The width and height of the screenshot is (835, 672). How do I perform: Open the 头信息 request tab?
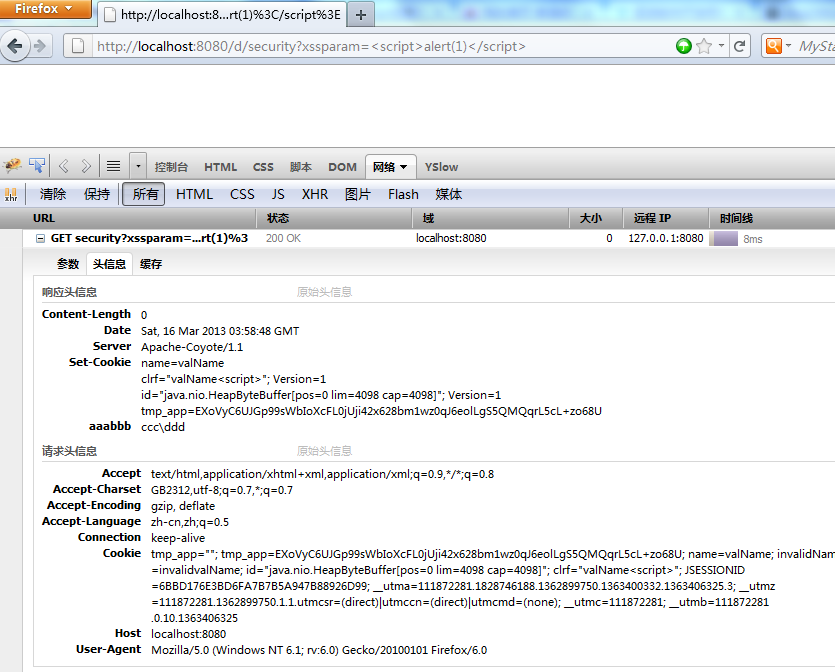[109, 264]
